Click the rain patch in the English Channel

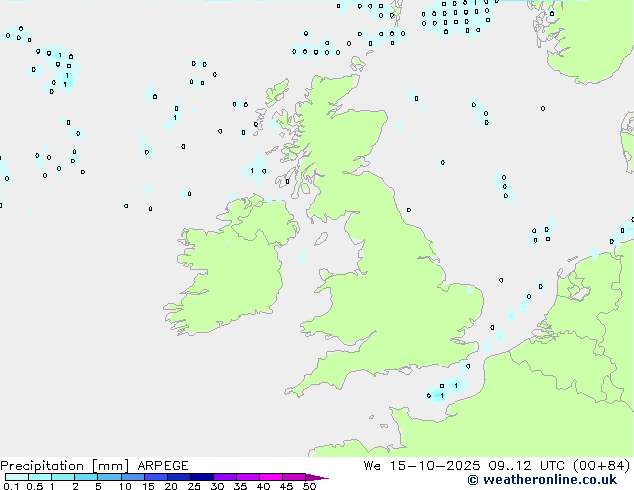click(443, 390)
